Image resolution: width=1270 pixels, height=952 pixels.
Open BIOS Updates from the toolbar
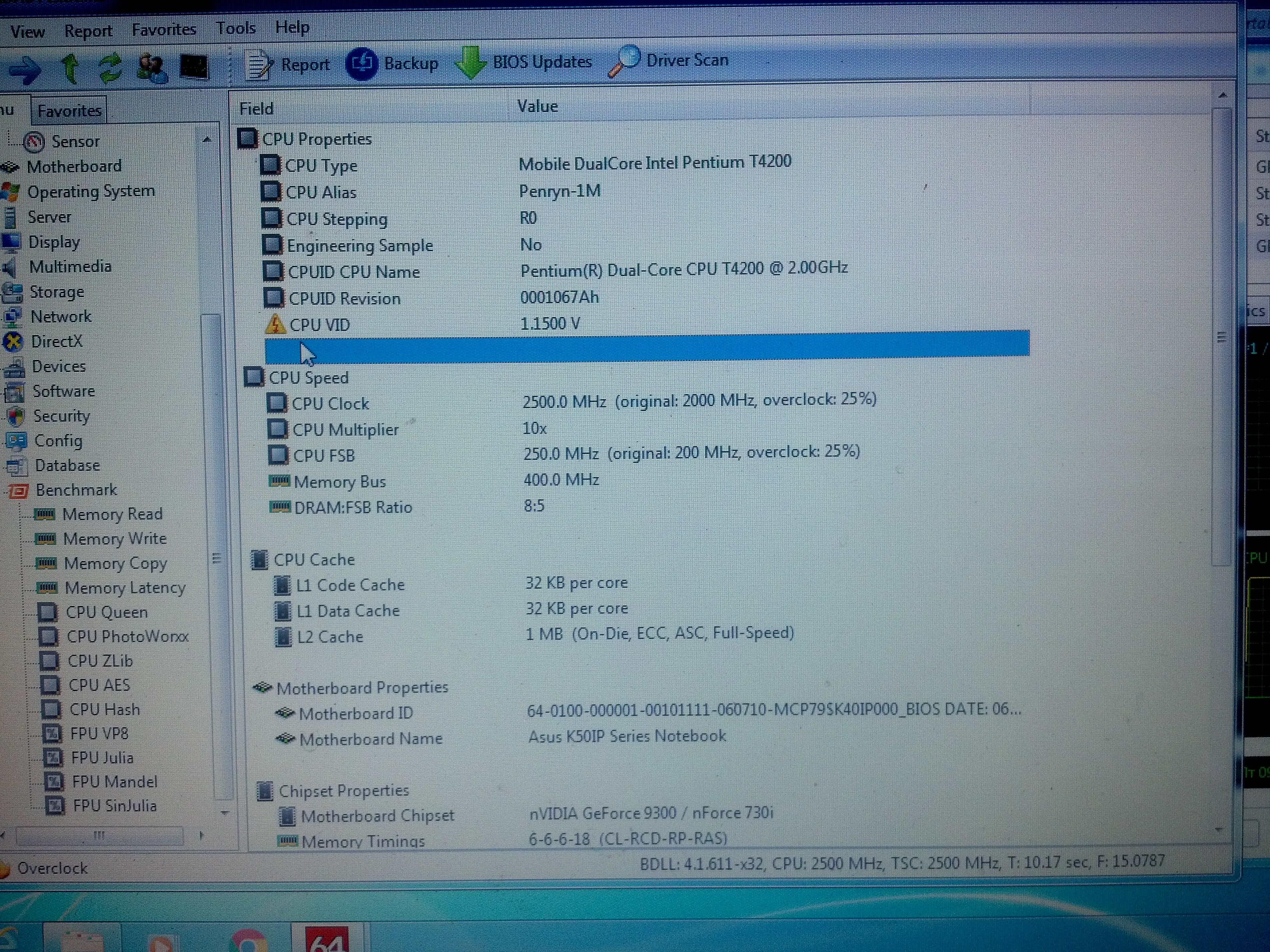click(523, 62)
